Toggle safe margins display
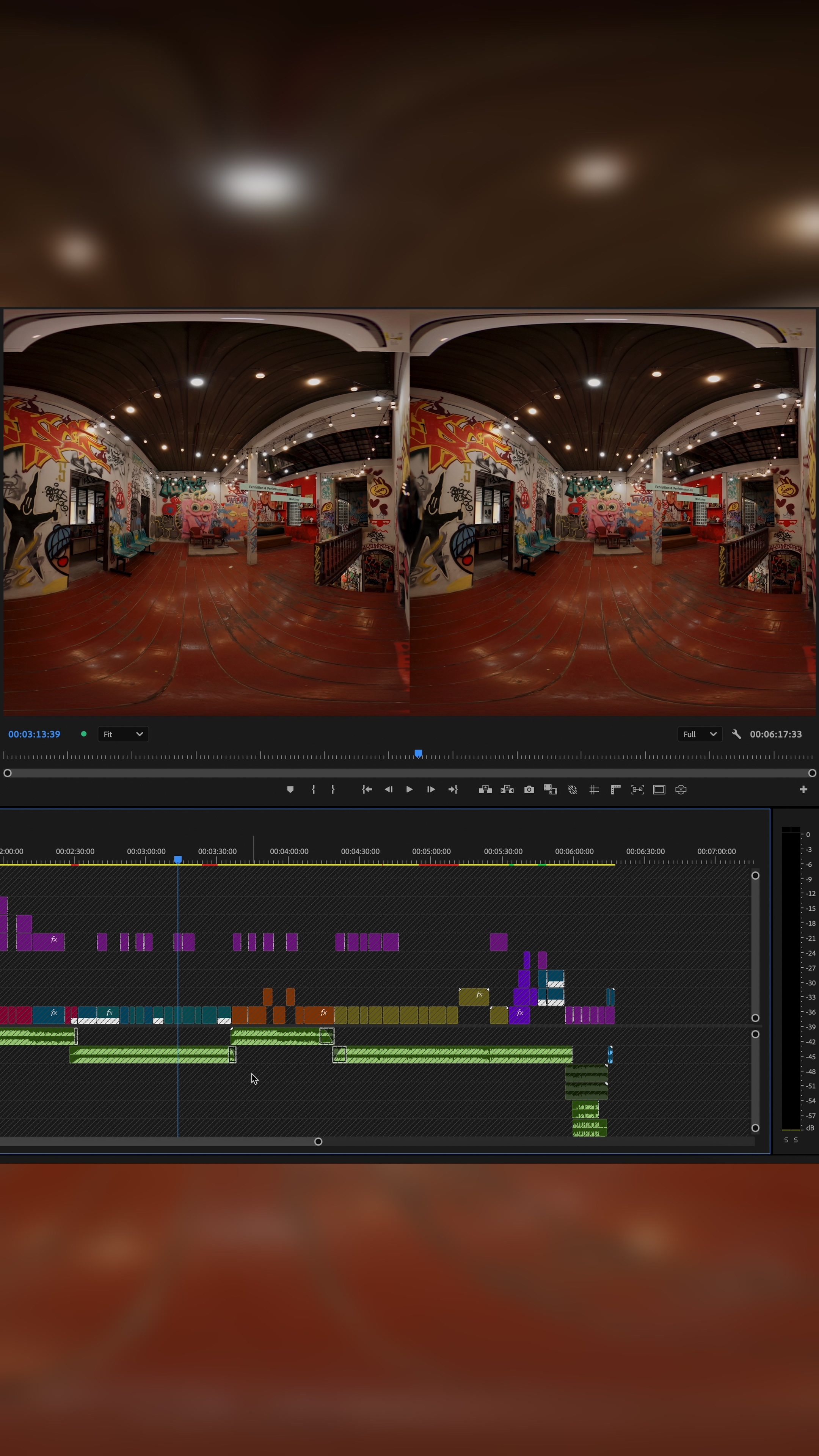This screenshot has height=1456, width=819. (x=659, y=789)
